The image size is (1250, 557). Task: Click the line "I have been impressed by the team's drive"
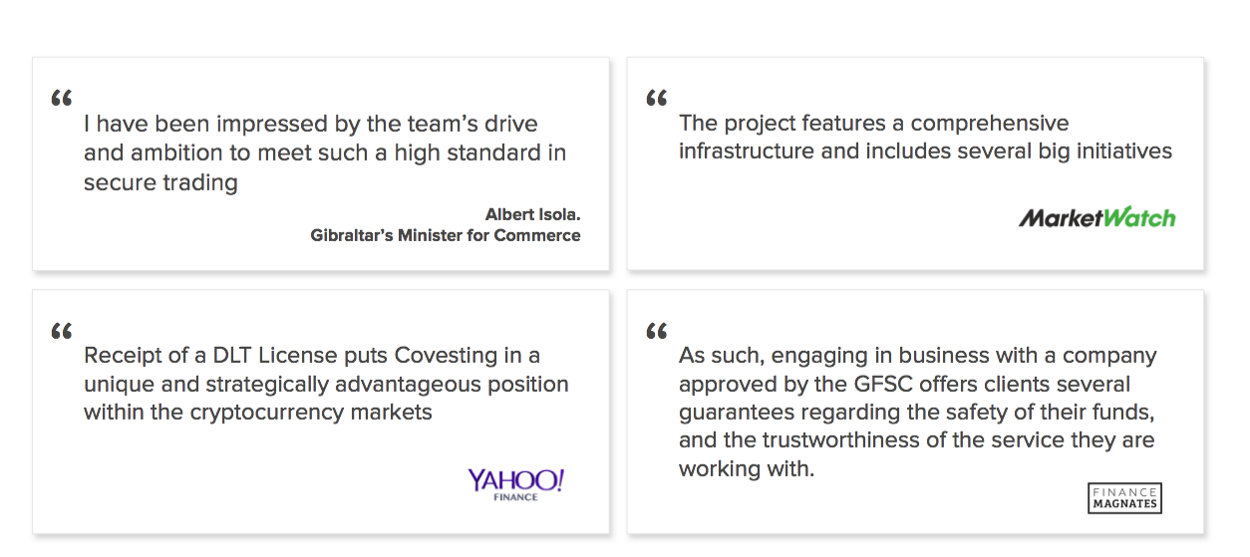point(310,124)
